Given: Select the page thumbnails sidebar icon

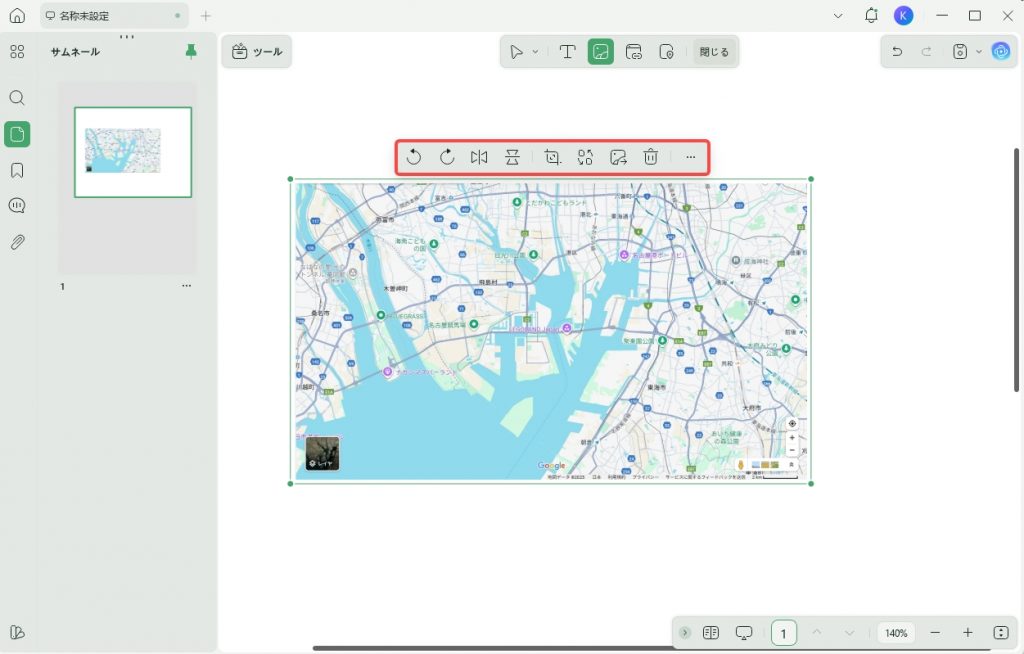Looking at the screenshot, I should coord(18,135).
